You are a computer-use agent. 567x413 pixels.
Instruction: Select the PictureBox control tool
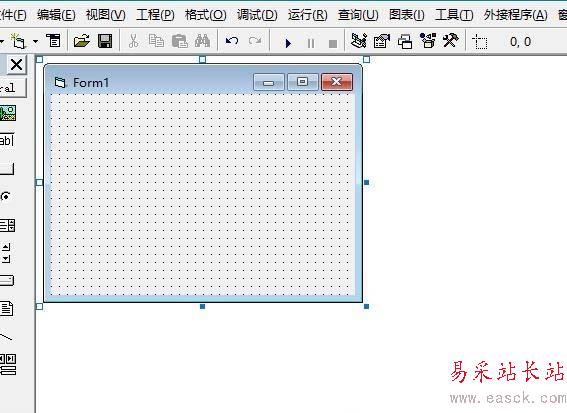coord(8,113)
